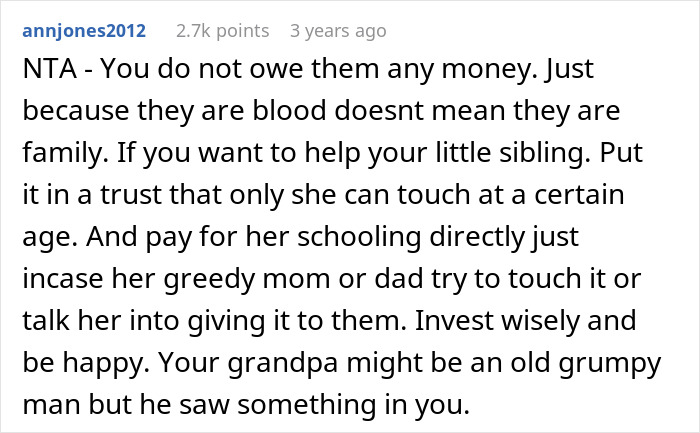The height and width of the screenshot is (433, 700).
Task: Open the annjones2012 user profile
Action: (x=86, y=31)
